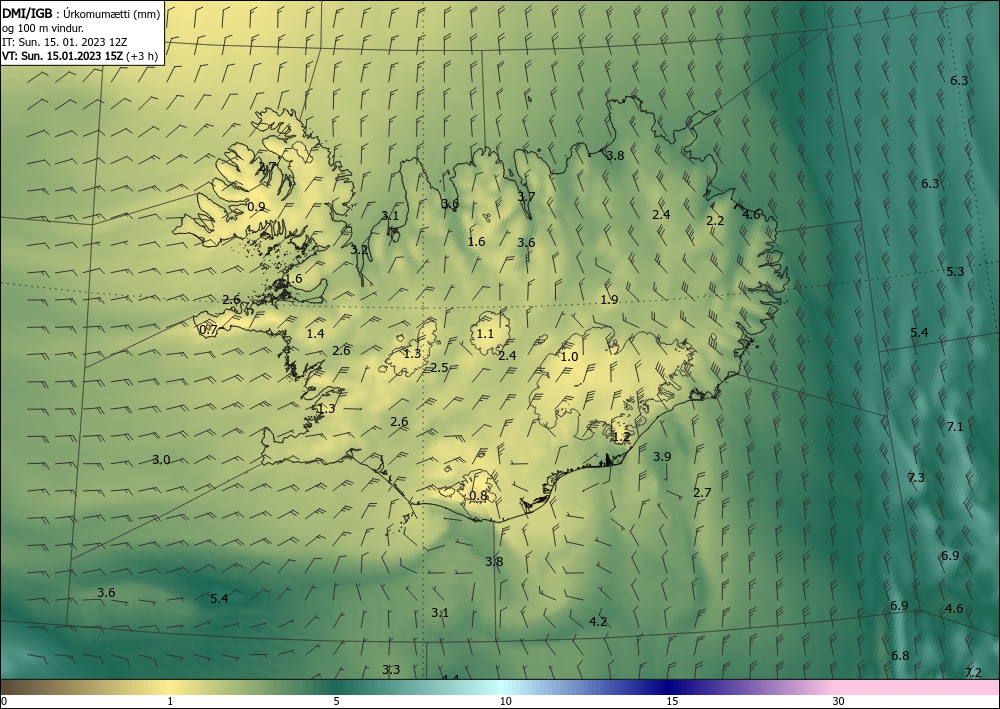The height and width of the screenshot is (709, 1000).
Task: Click the colorbar tick label 0
Action: click(4, 702)
